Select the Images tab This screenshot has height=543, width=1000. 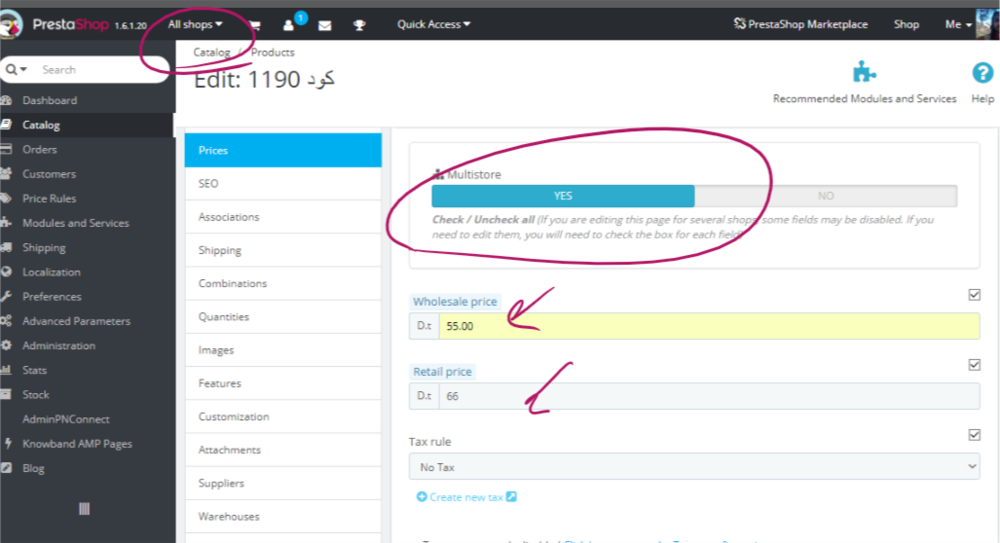coord(283,350)
